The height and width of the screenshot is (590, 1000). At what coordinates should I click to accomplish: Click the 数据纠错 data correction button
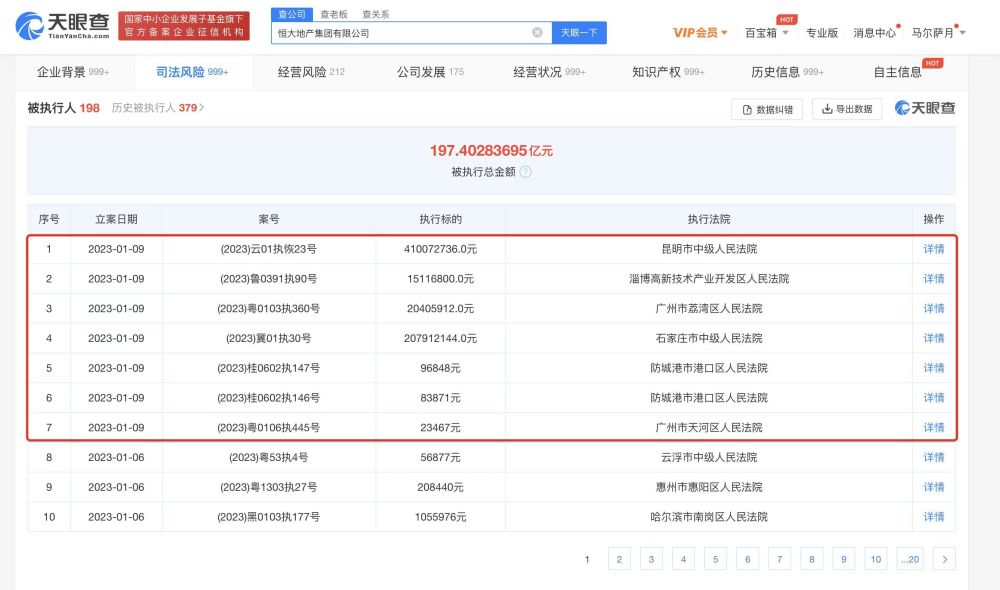point(768,109)
